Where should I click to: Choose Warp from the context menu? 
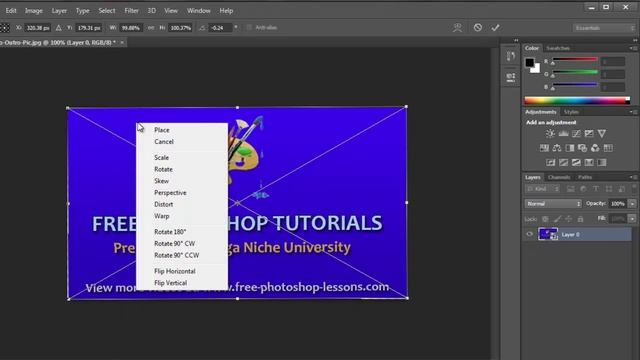[x=162, y=216]
